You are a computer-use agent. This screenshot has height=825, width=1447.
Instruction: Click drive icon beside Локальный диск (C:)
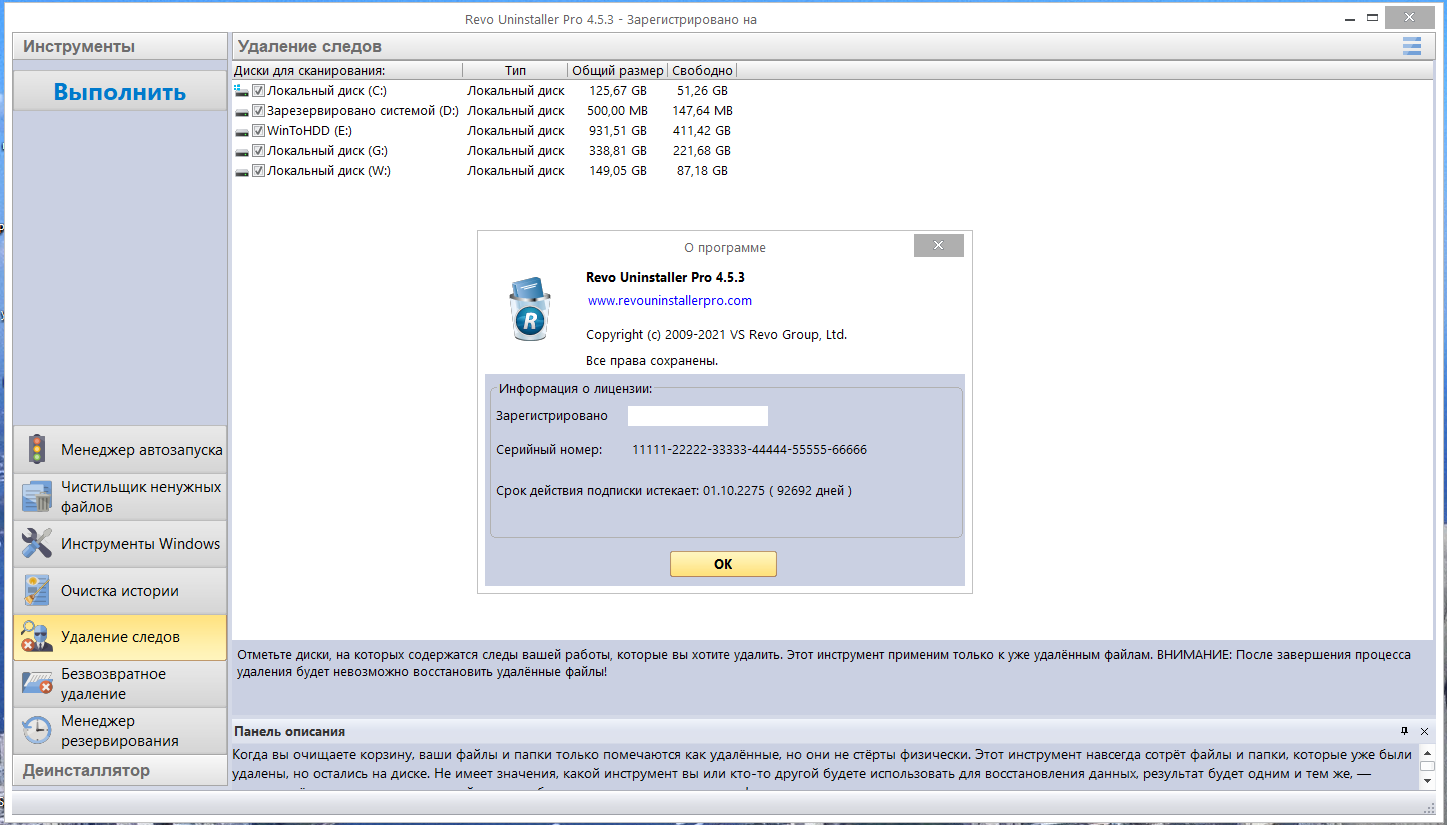pos(241,91)
